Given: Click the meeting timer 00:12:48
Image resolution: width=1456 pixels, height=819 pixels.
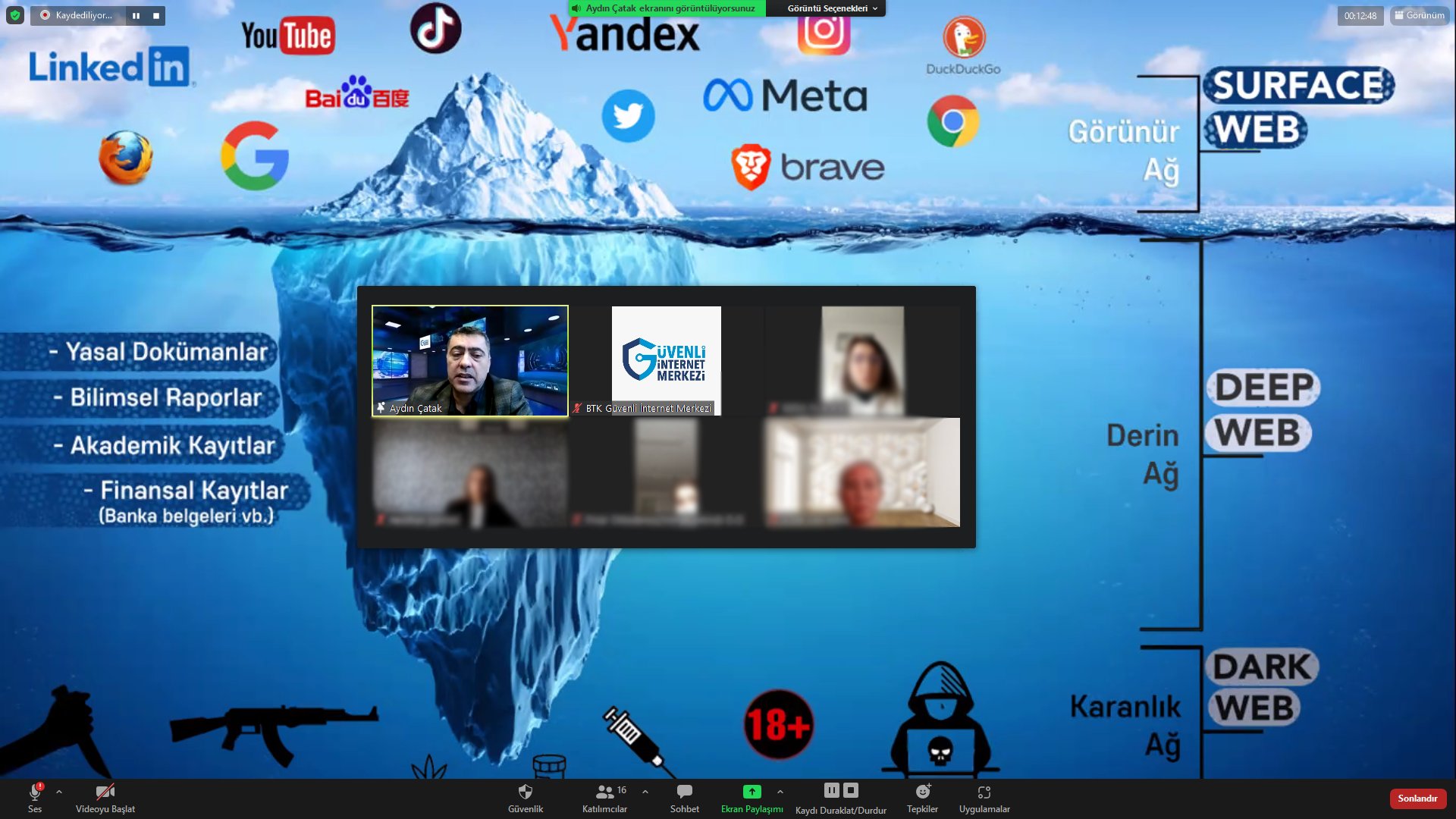Looking at the screenshot, I should pyautogui.click(x=1360, y=15).
